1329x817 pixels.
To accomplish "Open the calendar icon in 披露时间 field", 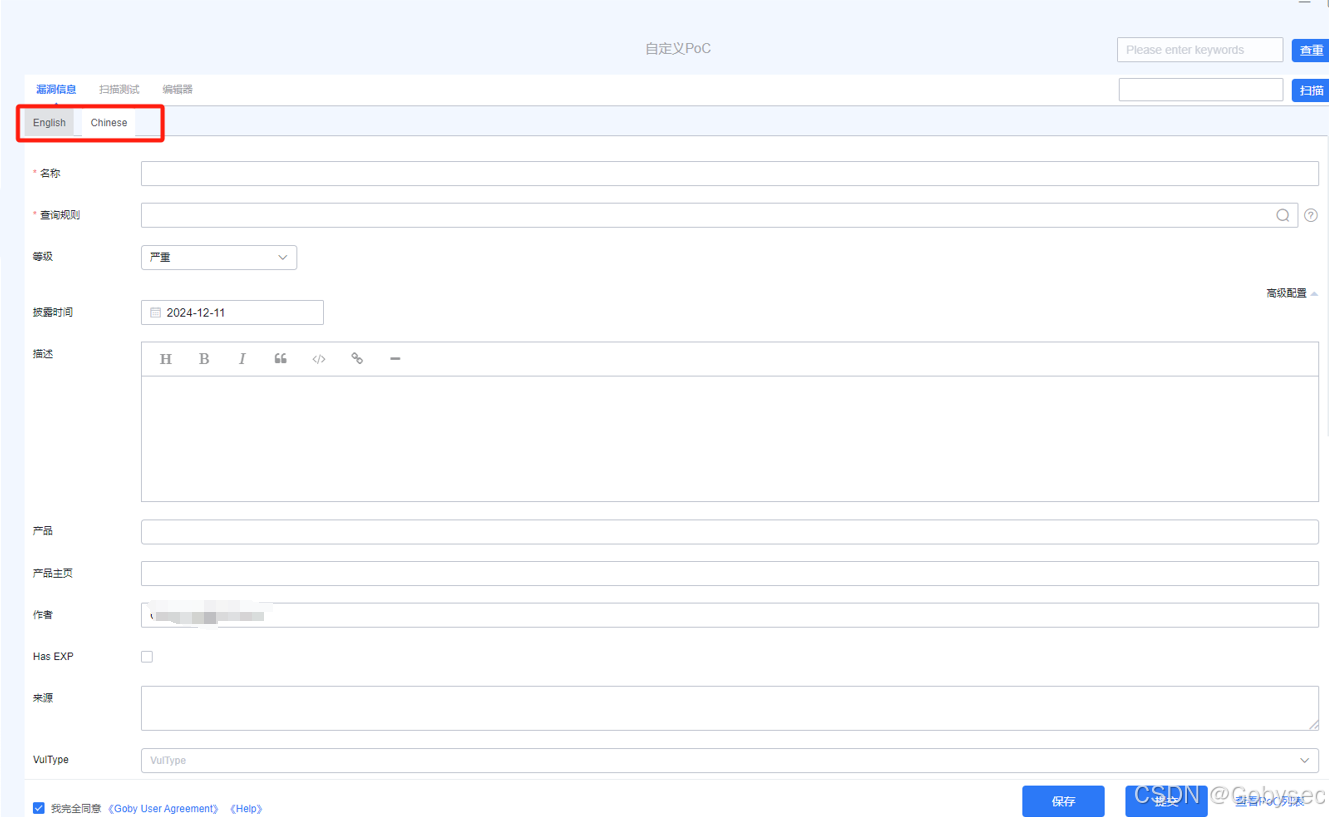I will [155, 313].
